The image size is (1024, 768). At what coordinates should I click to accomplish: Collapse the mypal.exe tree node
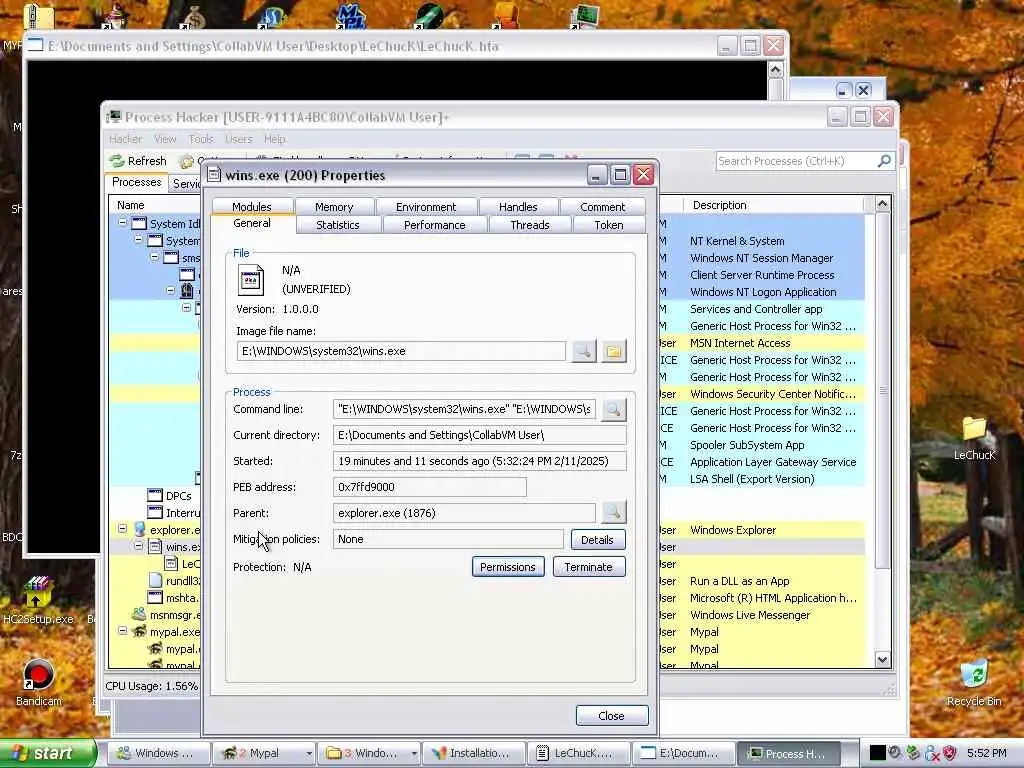click(x=122, y=631)
